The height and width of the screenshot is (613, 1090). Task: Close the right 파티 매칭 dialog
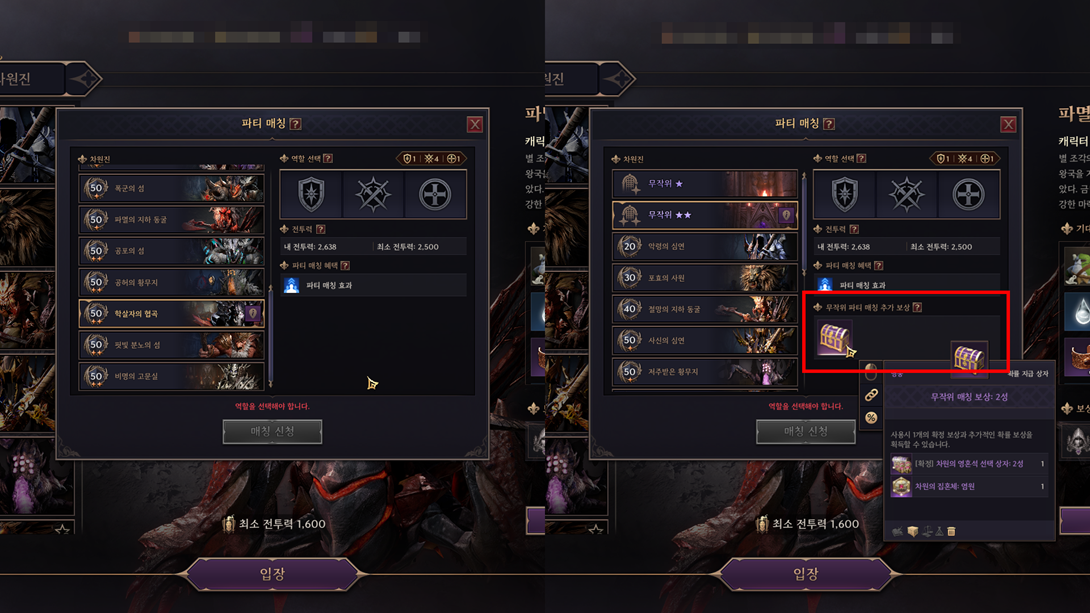point(1008,124)
